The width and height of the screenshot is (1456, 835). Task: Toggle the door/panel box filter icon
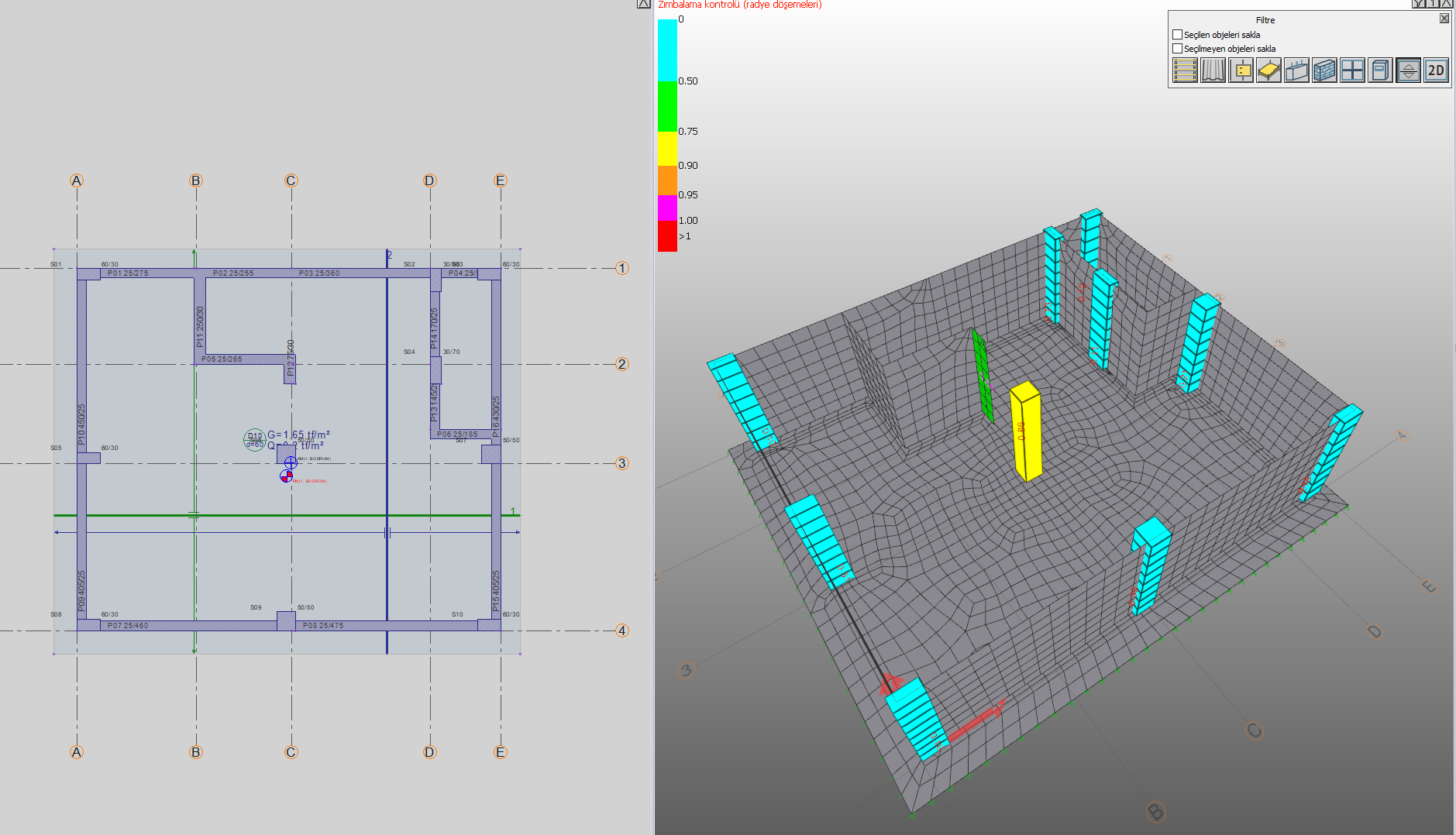click(1380, 70)
